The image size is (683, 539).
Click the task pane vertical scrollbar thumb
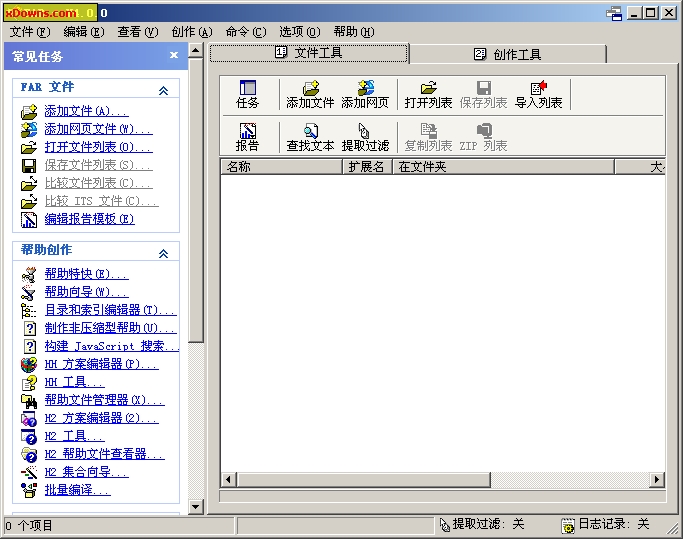click(196, 200)
